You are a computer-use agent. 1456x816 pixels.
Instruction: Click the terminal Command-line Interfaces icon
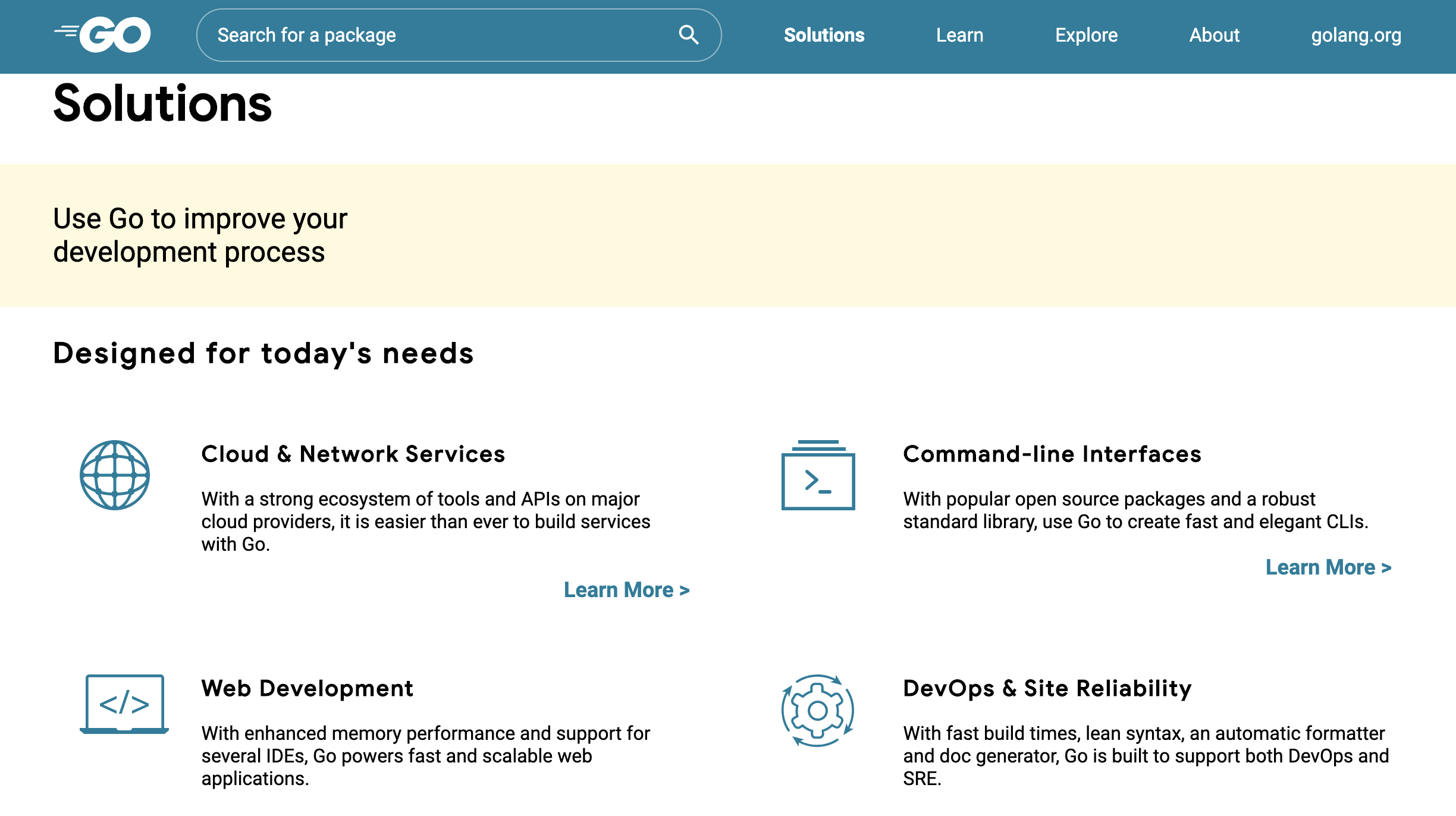click(x=818, y=476)
